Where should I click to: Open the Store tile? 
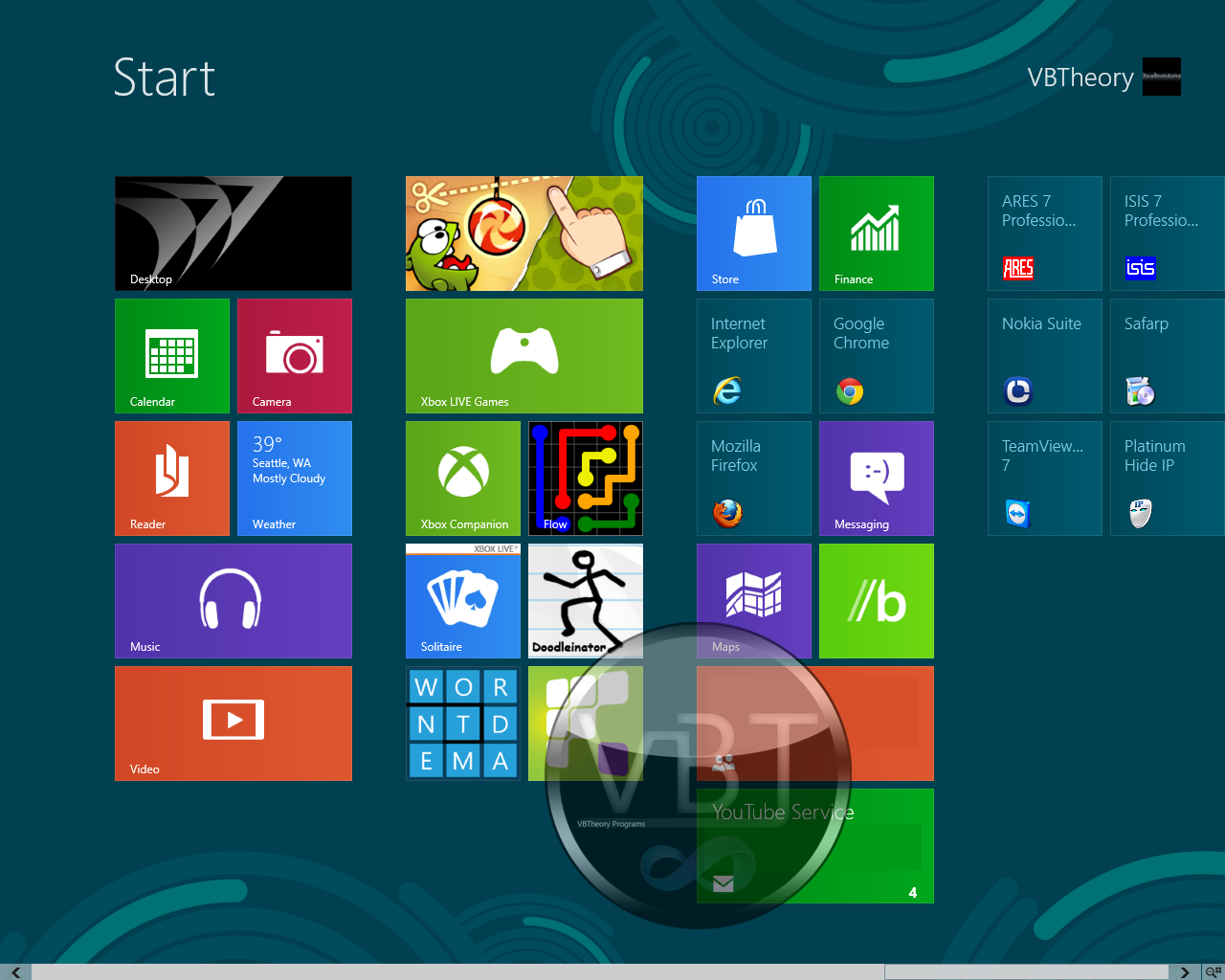(x=754, y=234)
